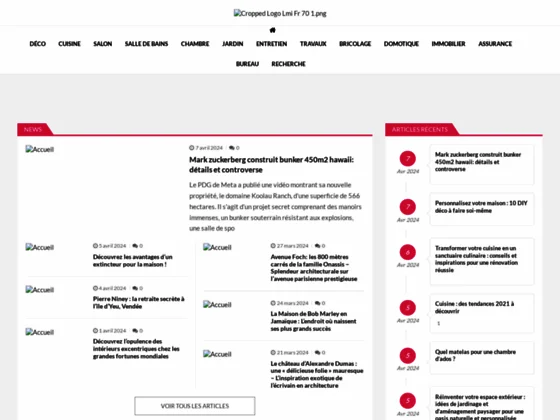This screenshot has width=560, height=420.
Task: Click the red date badge beside Quel matelas article
Action: 408,355
